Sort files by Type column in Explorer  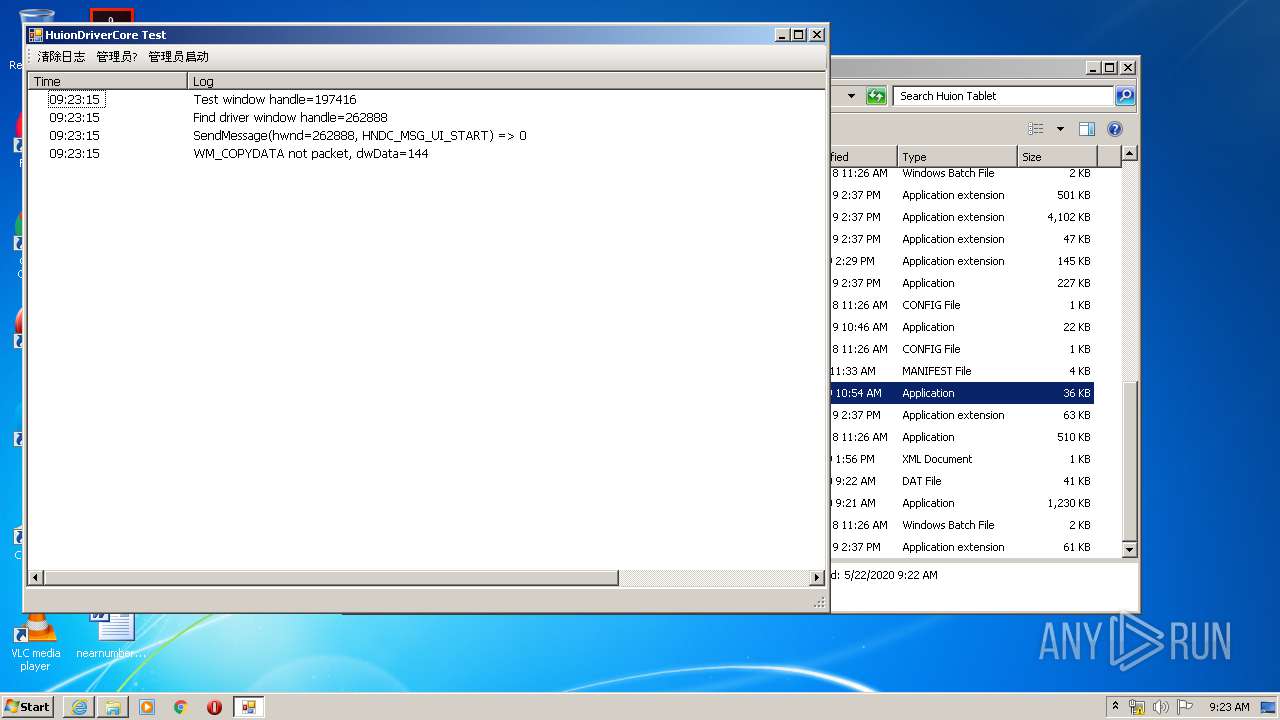[x=957, y=156]
